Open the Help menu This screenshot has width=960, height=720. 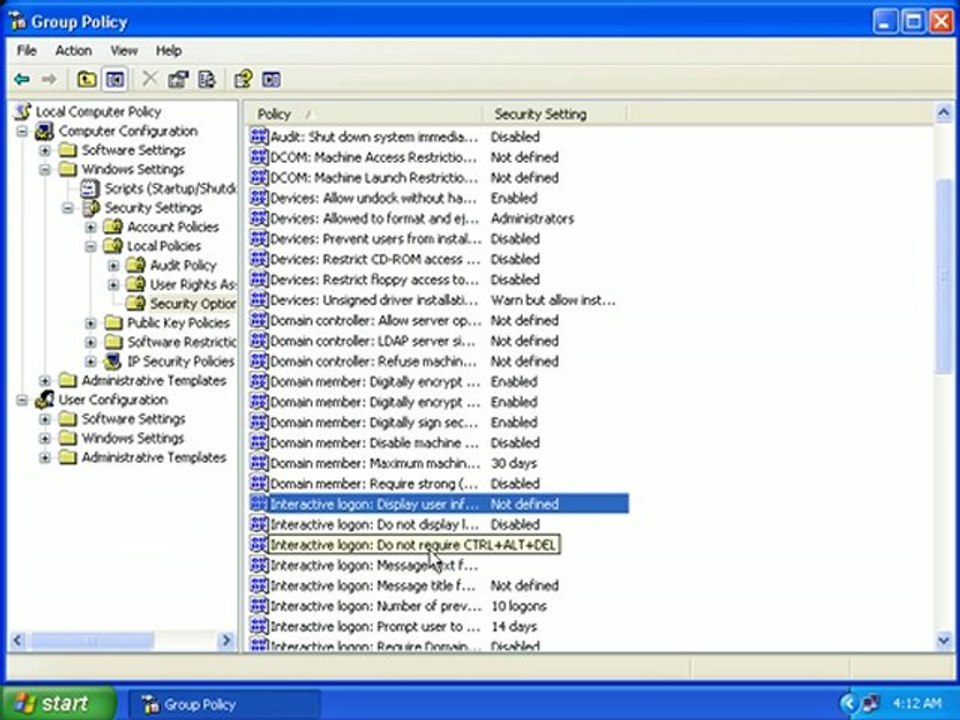[168, 50]
